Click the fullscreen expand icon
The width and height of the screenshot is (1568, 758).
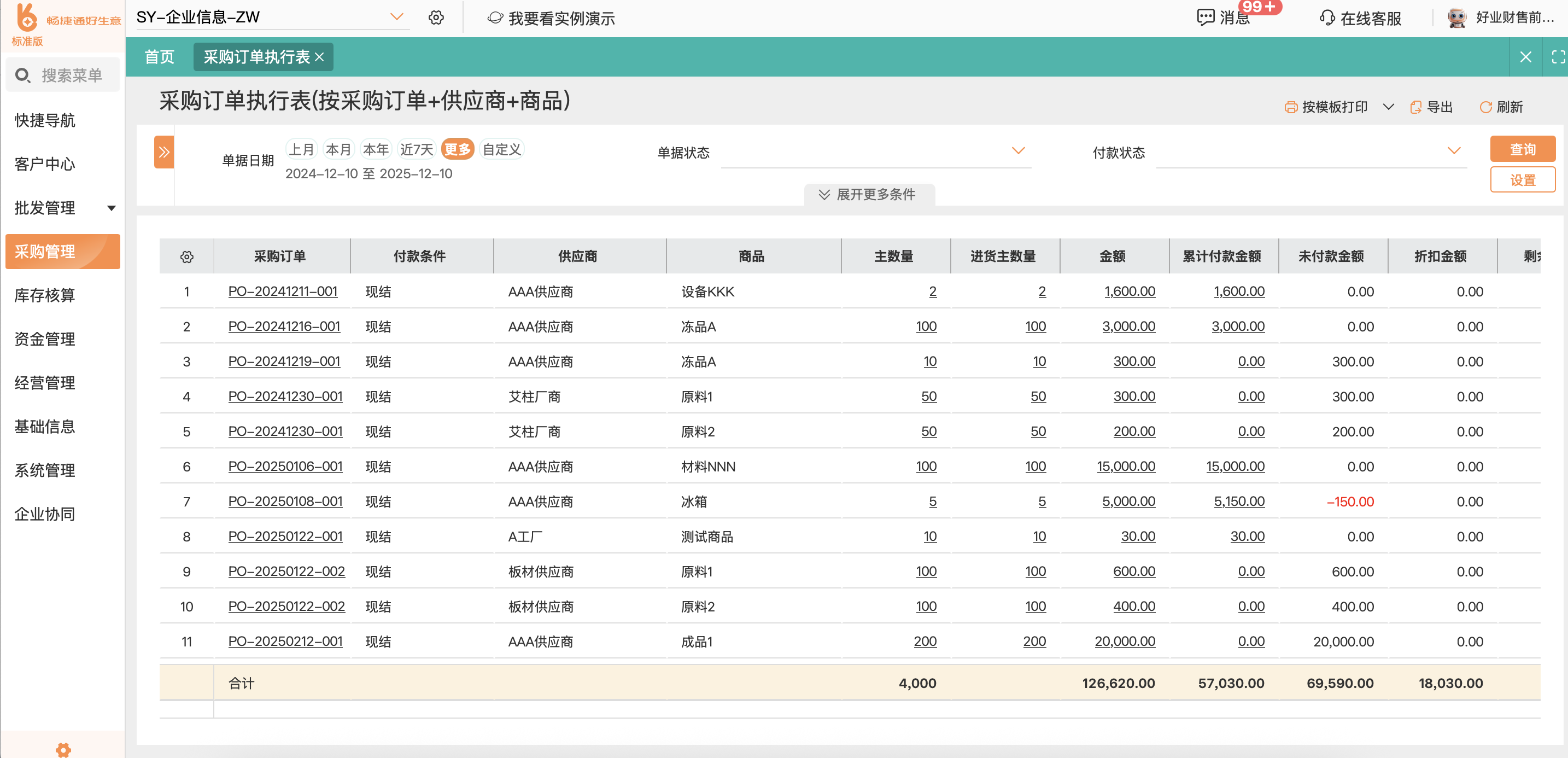tap(1558, 57)
